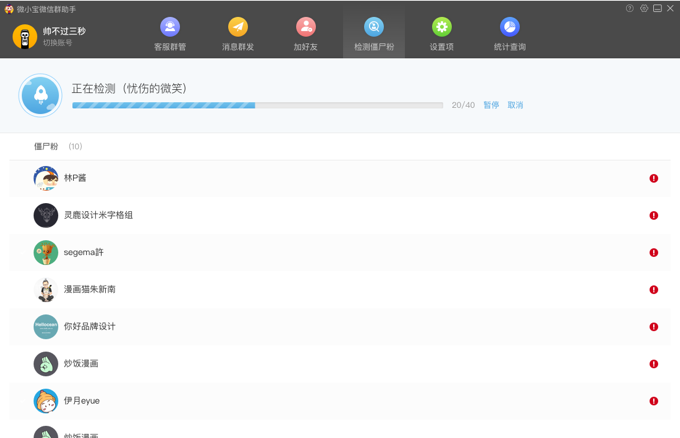Open the 客服群管 icon
The width and height of the screenshot is (680, 438).
(x=170, y=27)
